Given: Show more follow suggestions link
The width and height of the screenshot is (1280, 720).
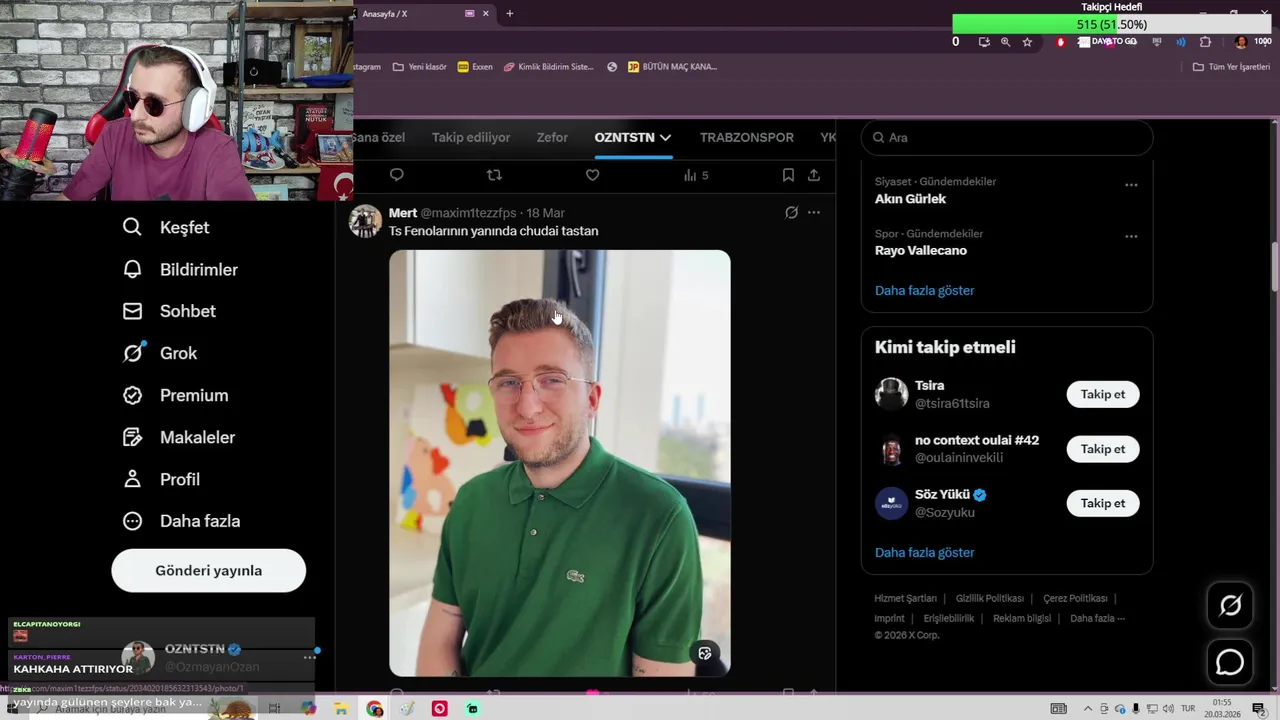Looking at the screenshot, I should click(x=924, y=552).
